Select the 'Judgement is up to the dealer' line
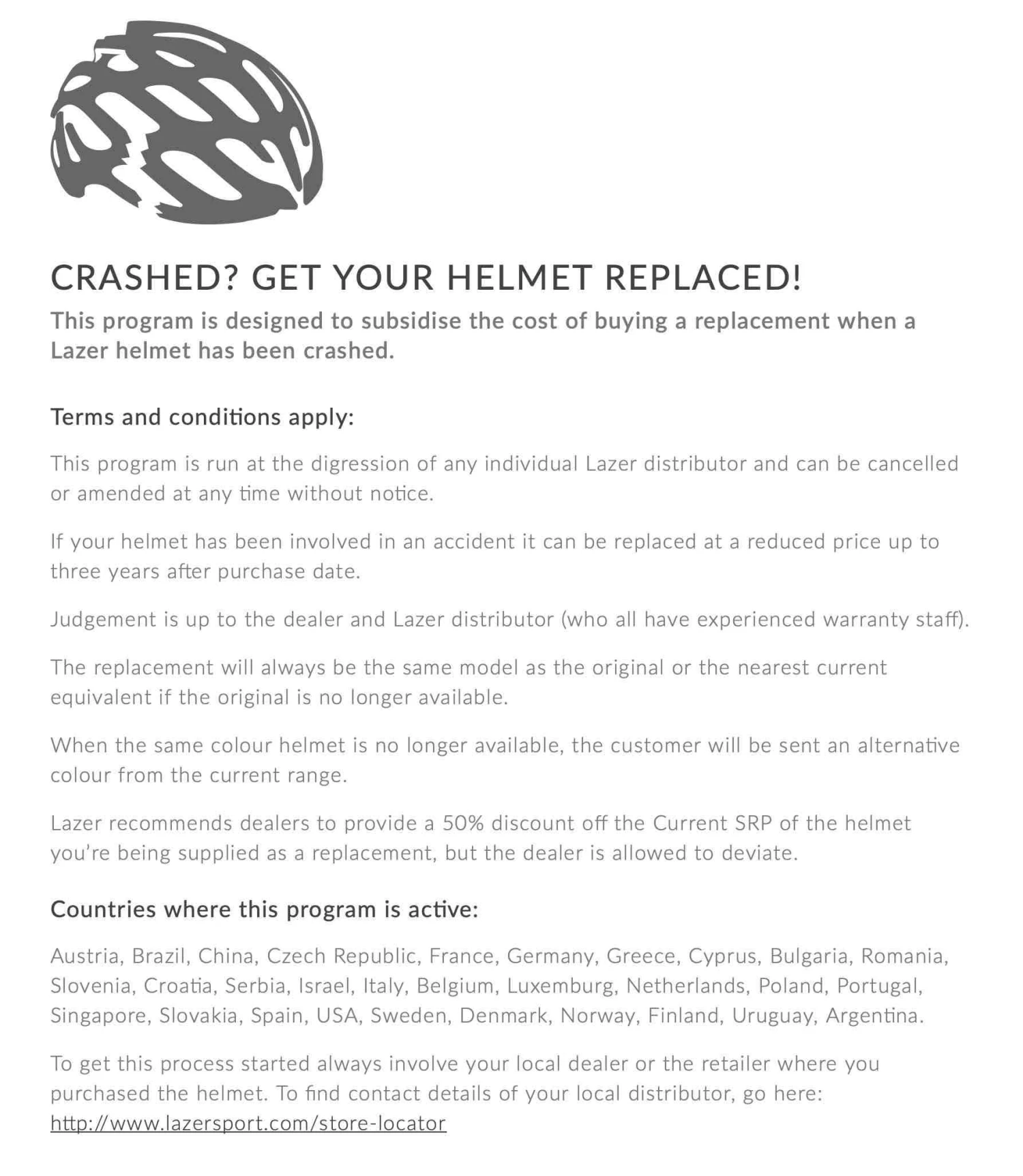 [x=509, y=619]
